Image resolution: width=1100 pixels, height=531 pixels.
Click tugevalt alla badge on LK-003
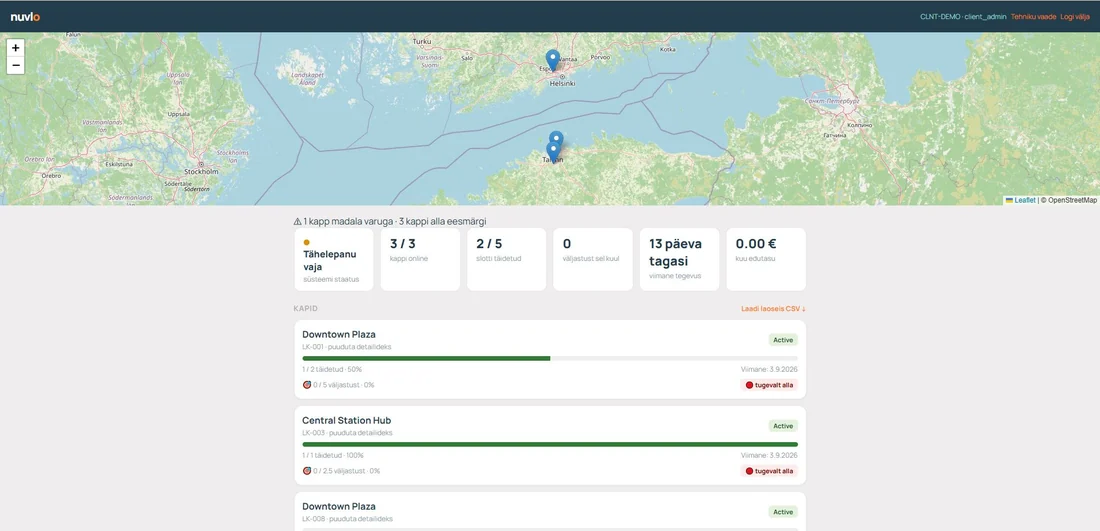pyautogui.click(x=769, y=471)
